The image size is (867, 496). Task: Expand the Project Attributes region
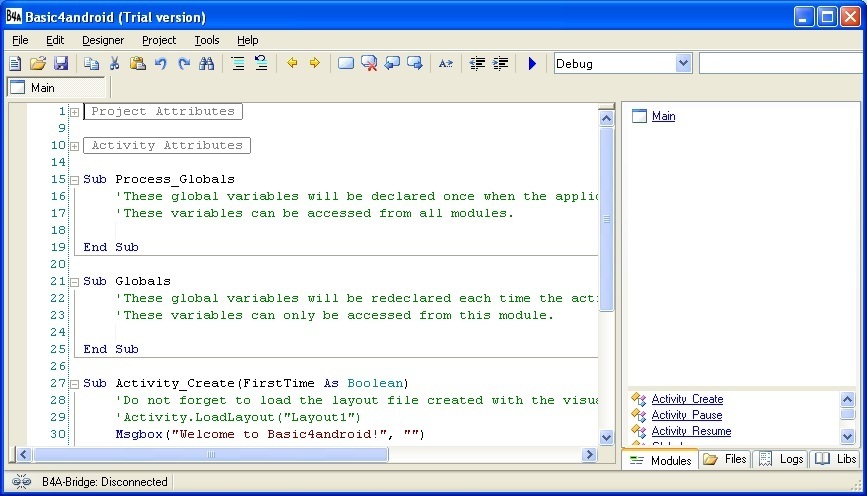(x=75, y=112)
